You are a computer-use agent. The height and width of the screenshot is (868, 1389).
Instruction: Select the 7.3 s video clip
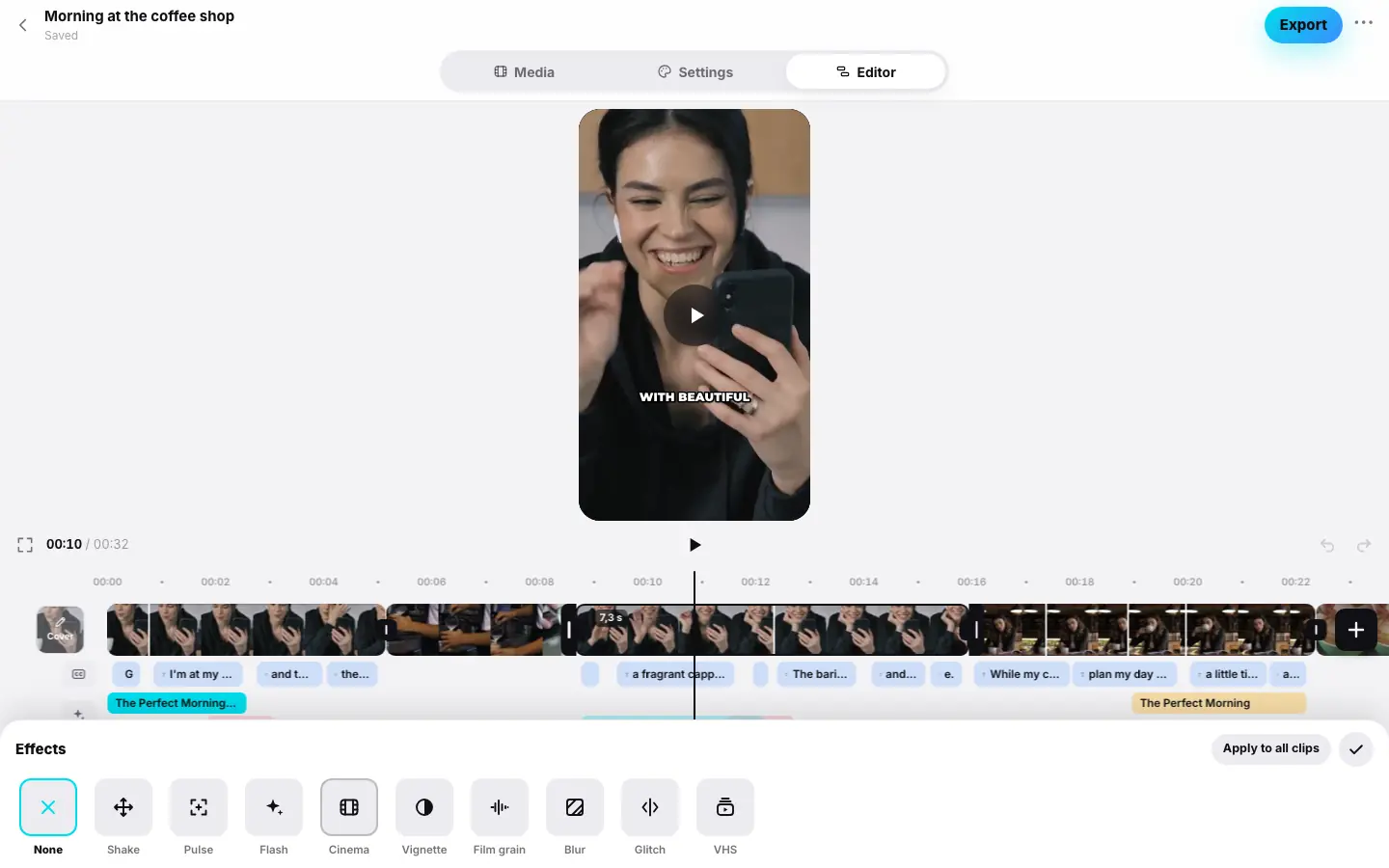(x=772, y=630)
